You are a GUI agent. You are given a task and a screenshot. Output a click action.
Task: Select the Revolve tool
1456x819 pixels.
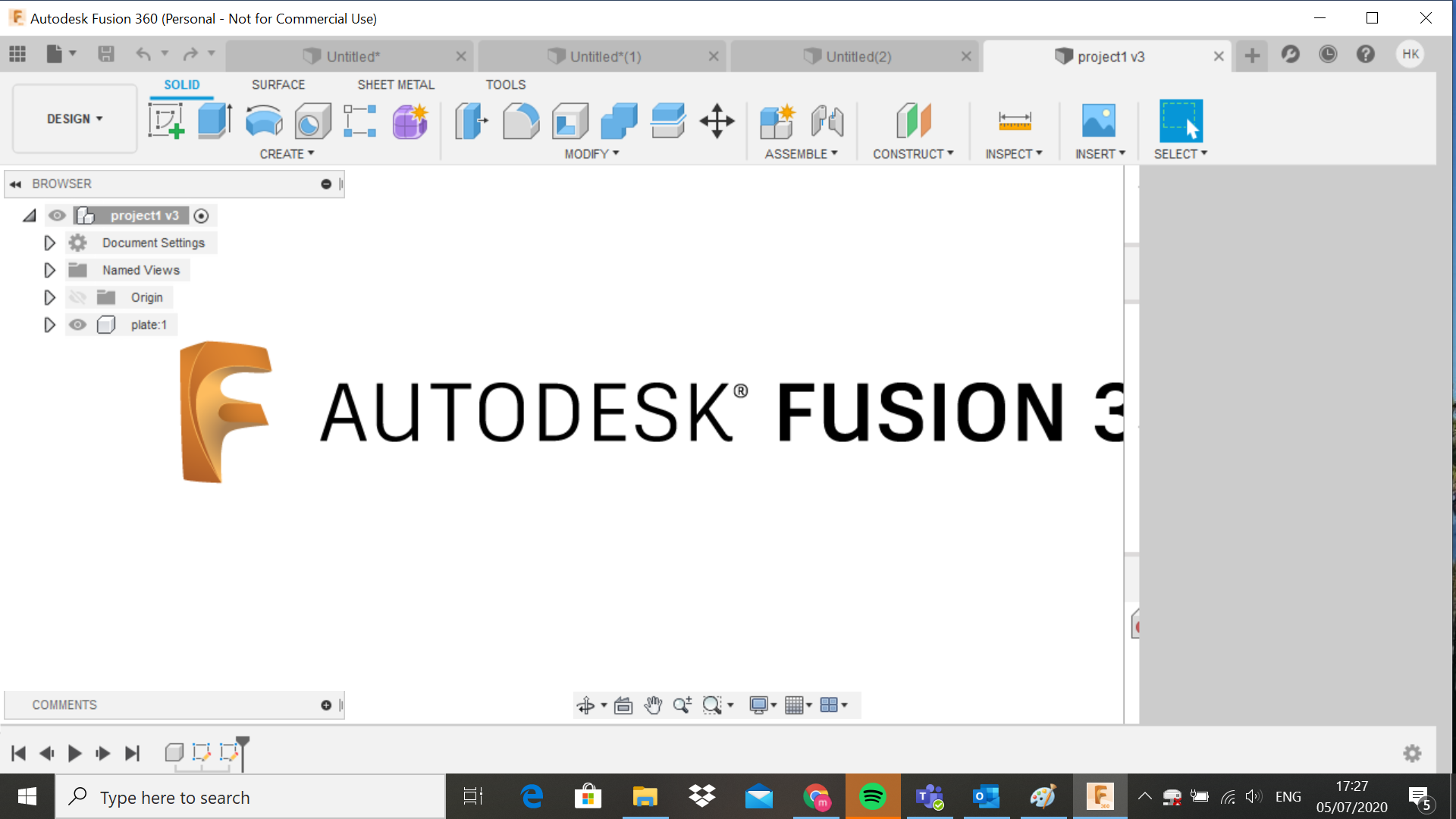pyautogui.click(x=263, y=121)
